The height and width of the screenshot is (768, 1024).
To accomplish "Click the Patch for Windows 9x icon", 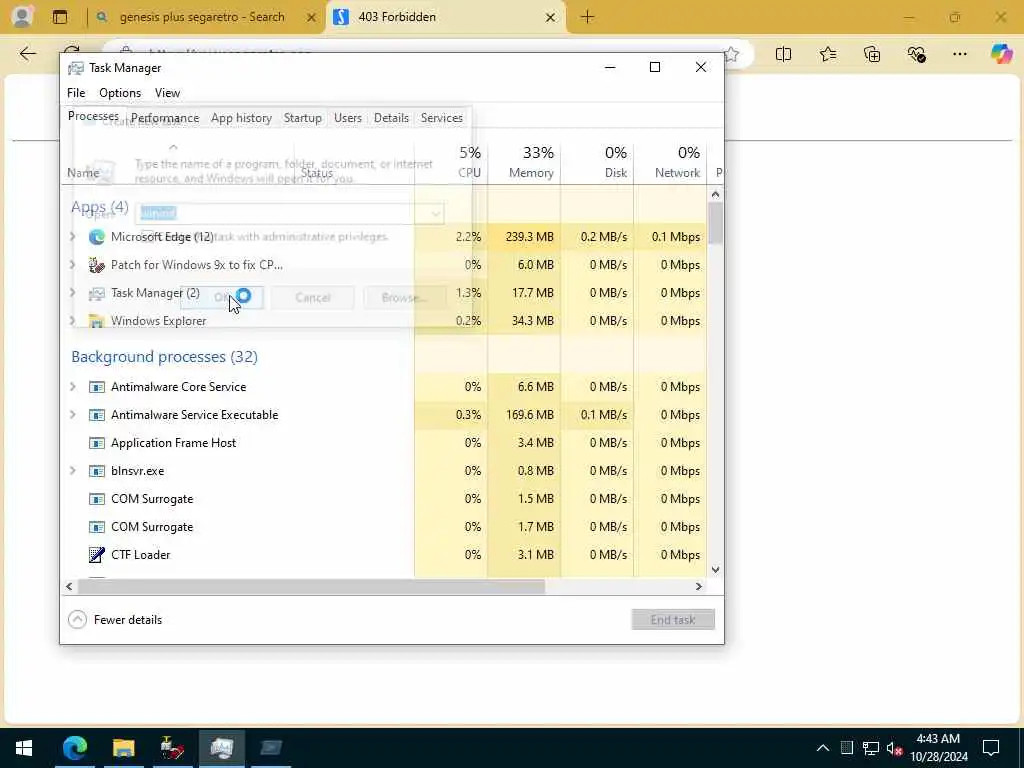I will click(97, 265).
